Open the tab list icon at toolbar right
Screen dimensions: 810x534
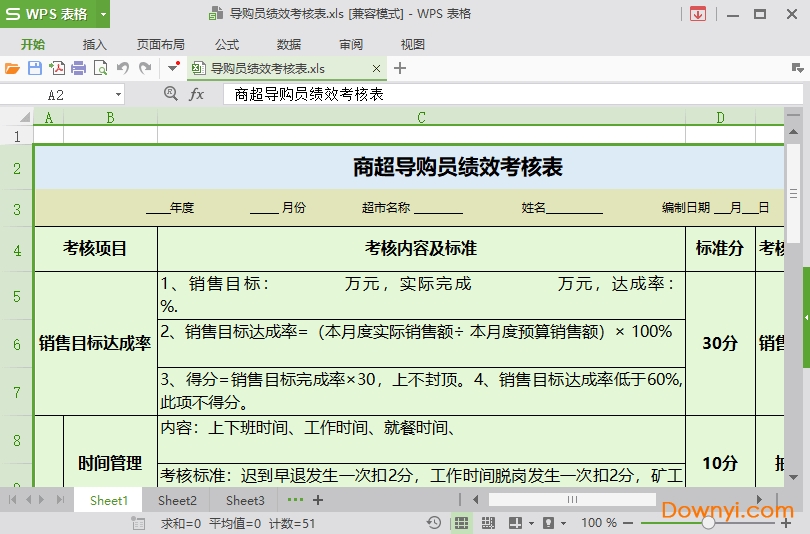pos(797,68)
